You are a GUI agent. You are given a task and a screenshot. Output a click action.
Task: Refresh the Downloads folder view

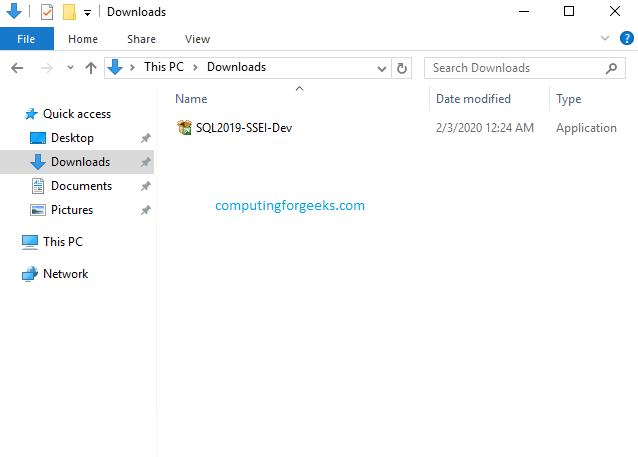pos(402,68)
